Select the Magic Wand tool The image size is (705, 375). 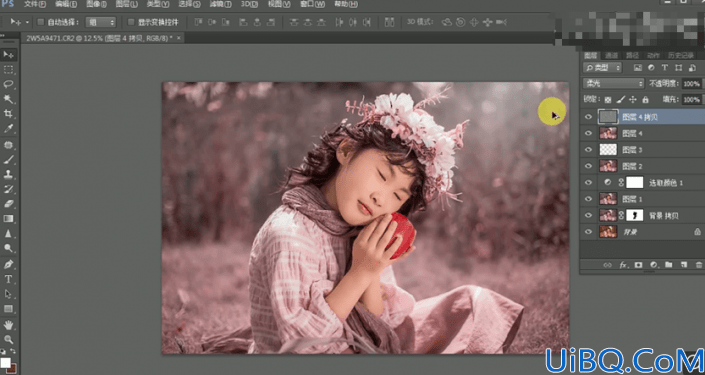point(8,99)
